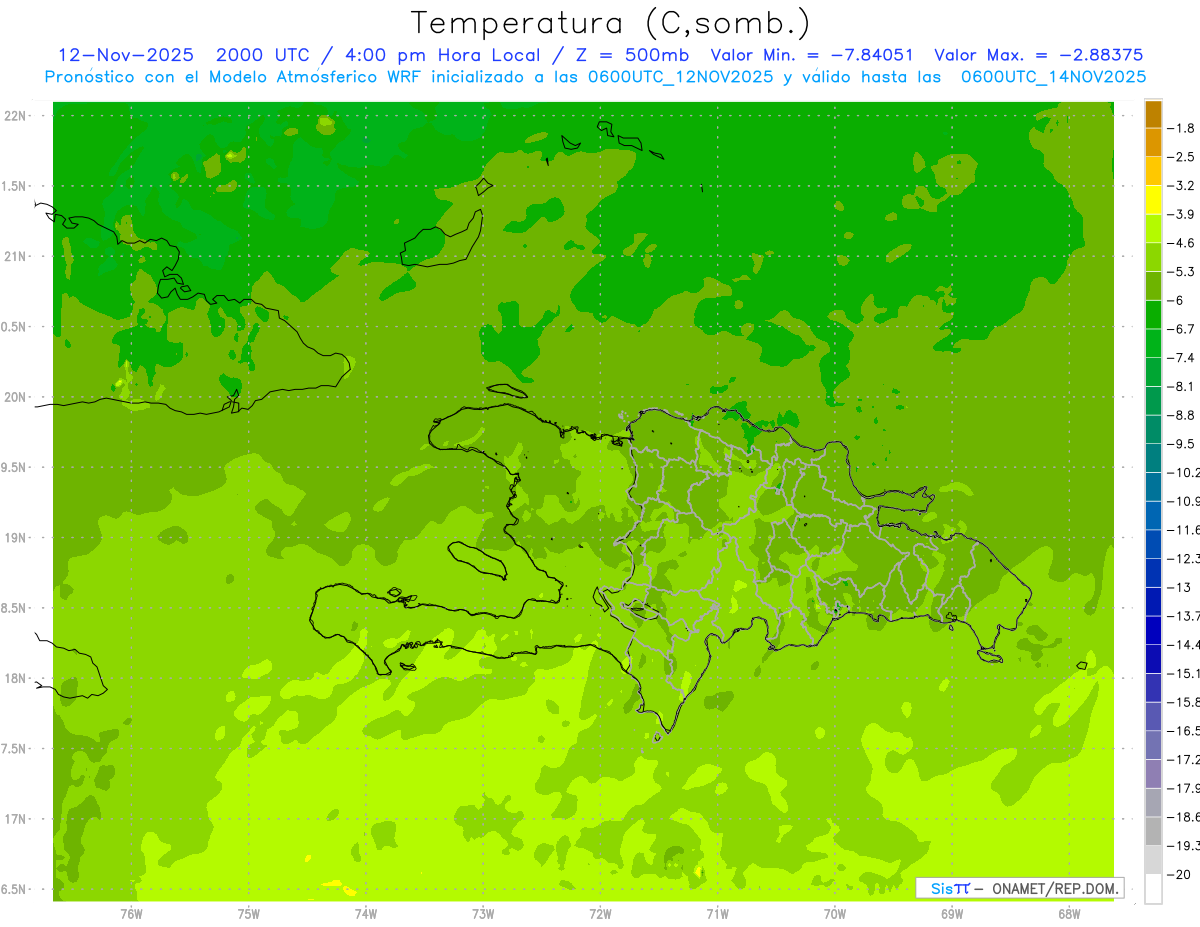Click the 'Valor Min. = -7.84051' text
The image size is (1200, 927).
coord(810,55)
